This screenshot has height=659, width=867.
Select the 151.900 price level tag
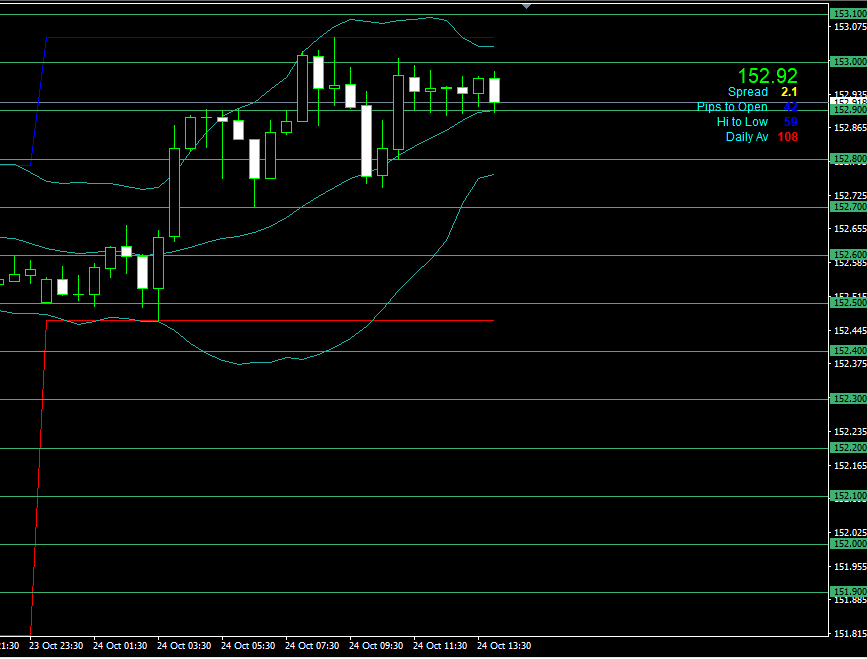(x=848, y=592)
